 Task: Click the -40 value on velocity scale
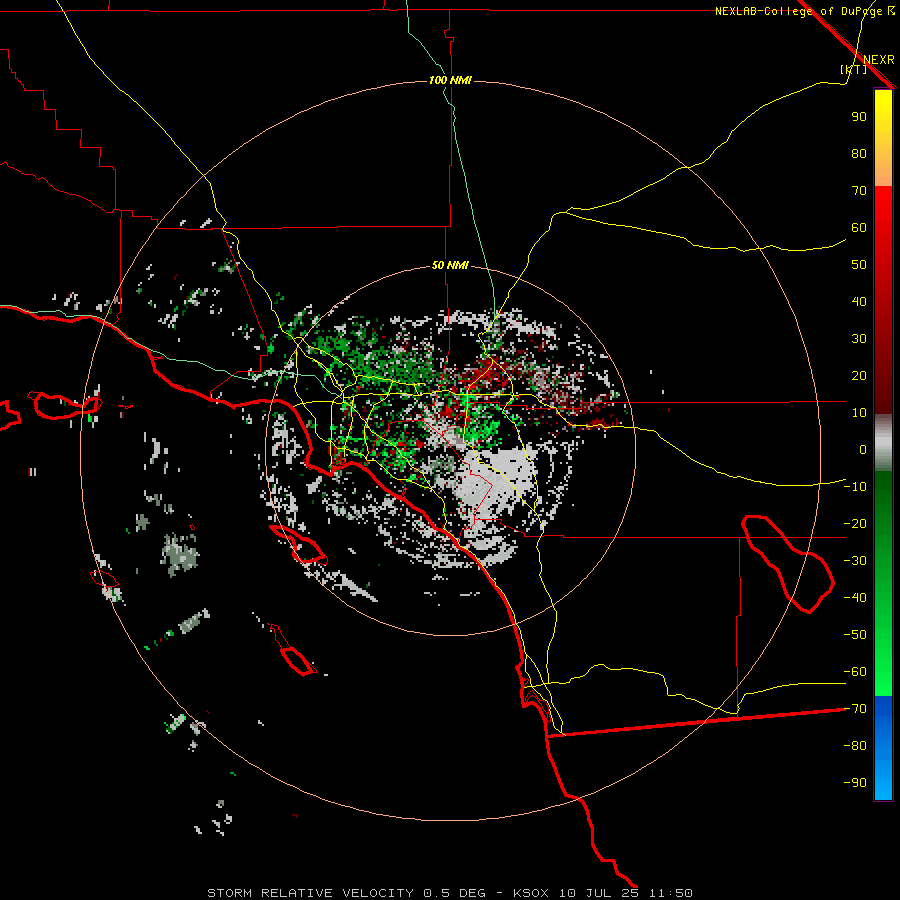[x=855, y=598]
